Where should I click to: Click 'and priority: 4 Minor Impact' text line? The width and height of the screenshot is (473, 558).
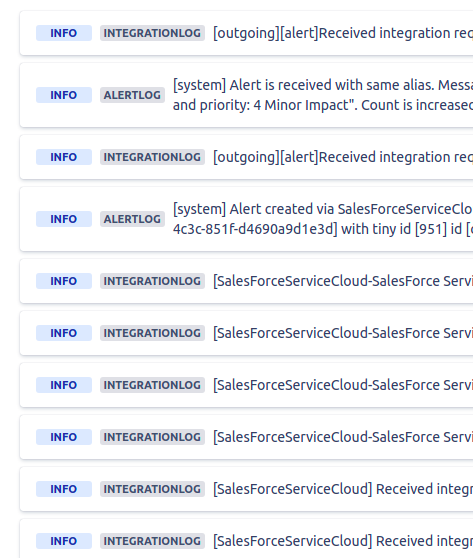(x=323, y=105)
